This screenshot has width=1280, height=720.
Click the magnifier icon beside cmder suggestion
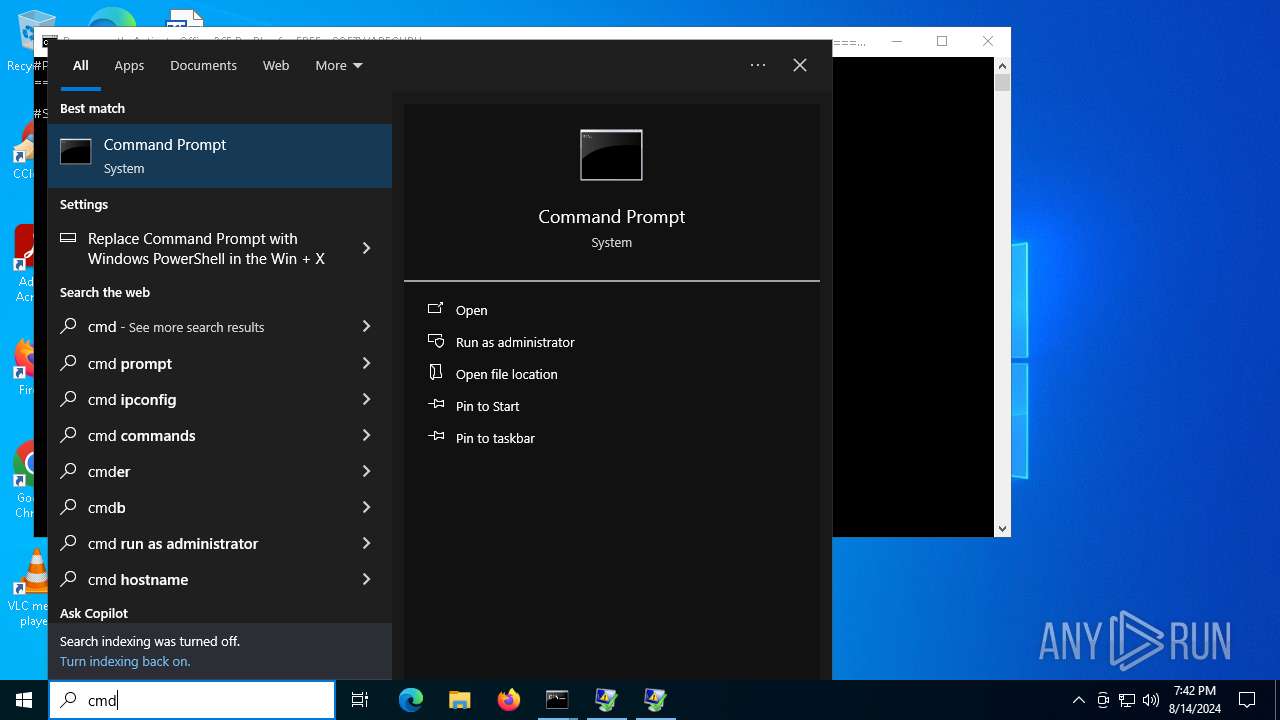[68, 471]
